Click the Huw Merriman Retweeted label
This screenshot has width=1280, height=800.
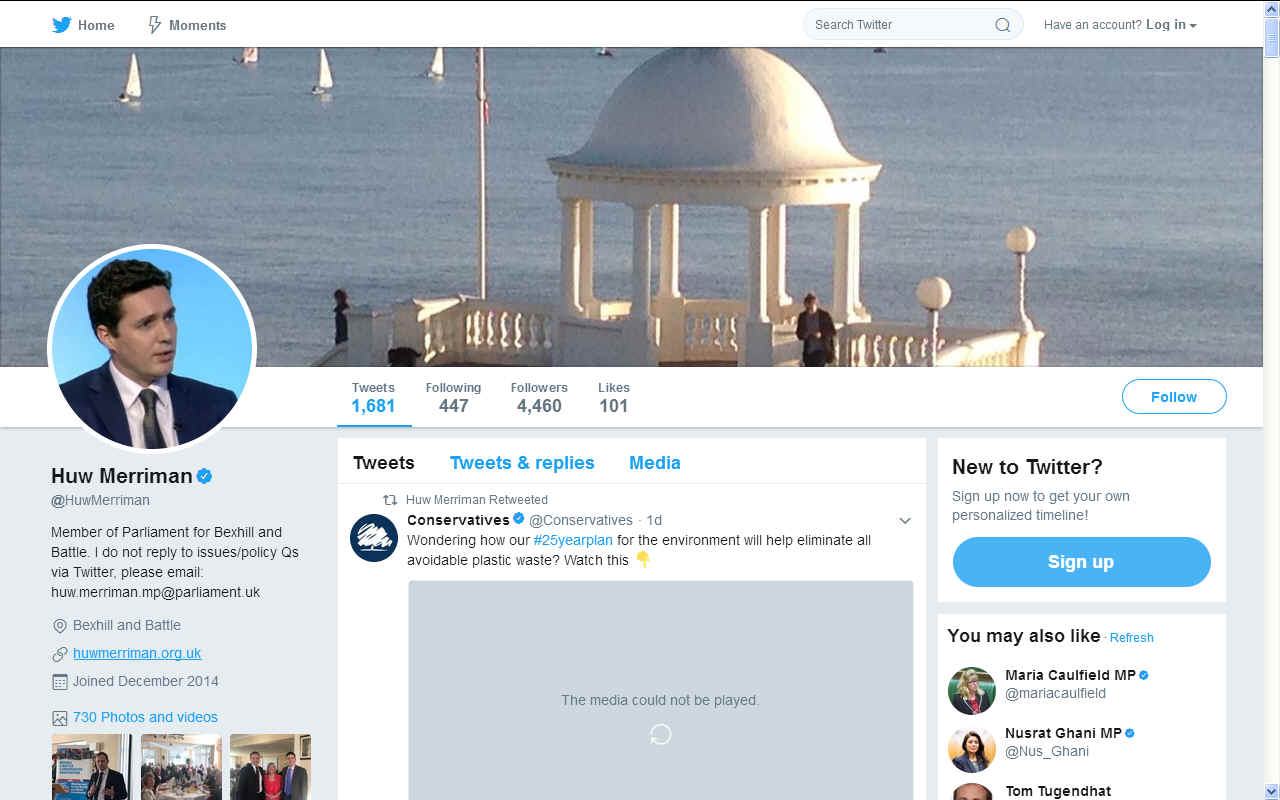click(477, 499)
